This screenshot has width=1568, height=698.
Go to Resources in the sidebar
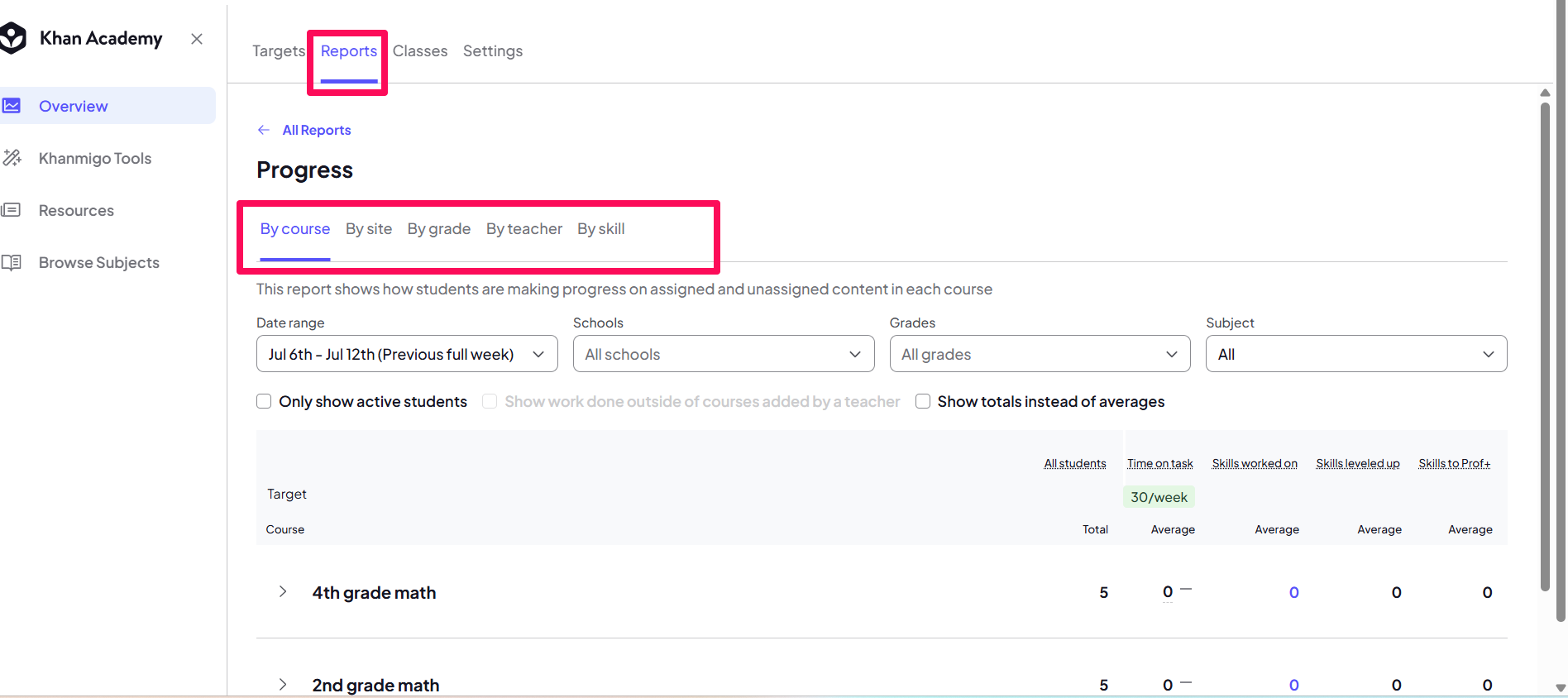pos(76,210)
